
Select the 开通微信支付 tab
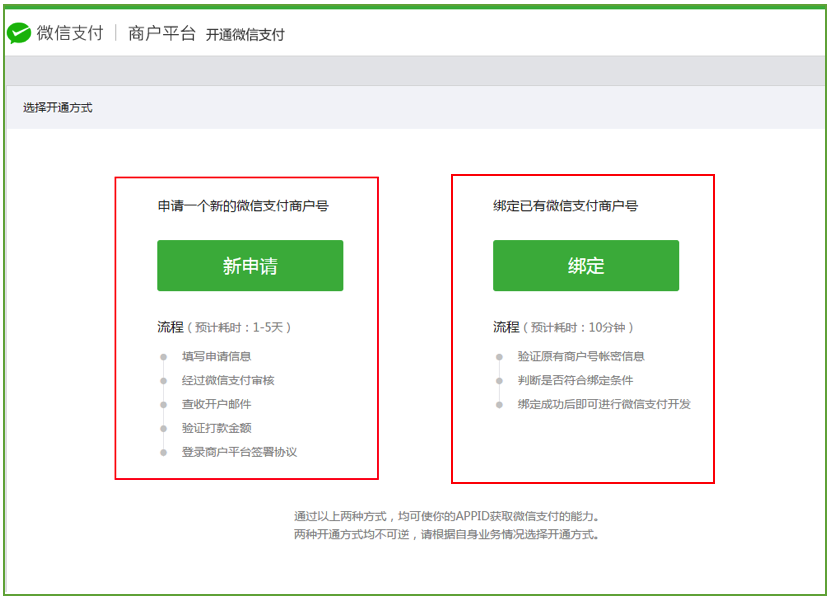tap(248, 34)
